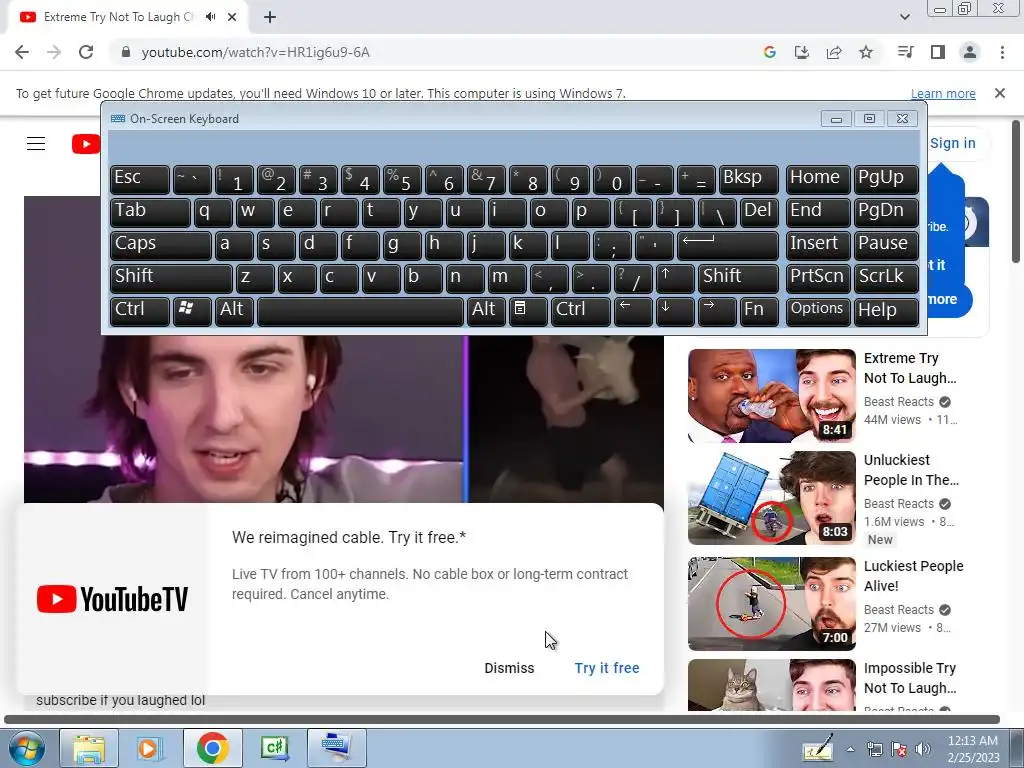Toggle the Fn key on the on-screen keyboard

coord(759,311)
